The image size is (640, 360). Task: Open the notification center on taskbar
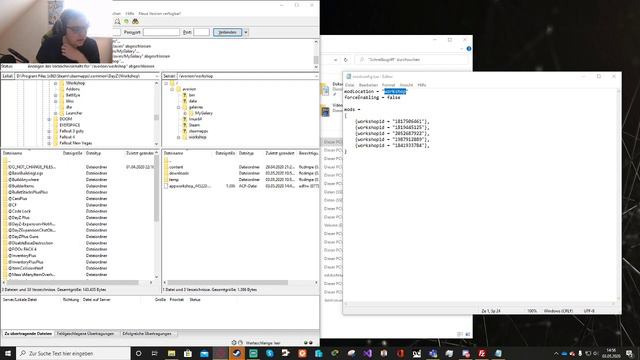629,353
